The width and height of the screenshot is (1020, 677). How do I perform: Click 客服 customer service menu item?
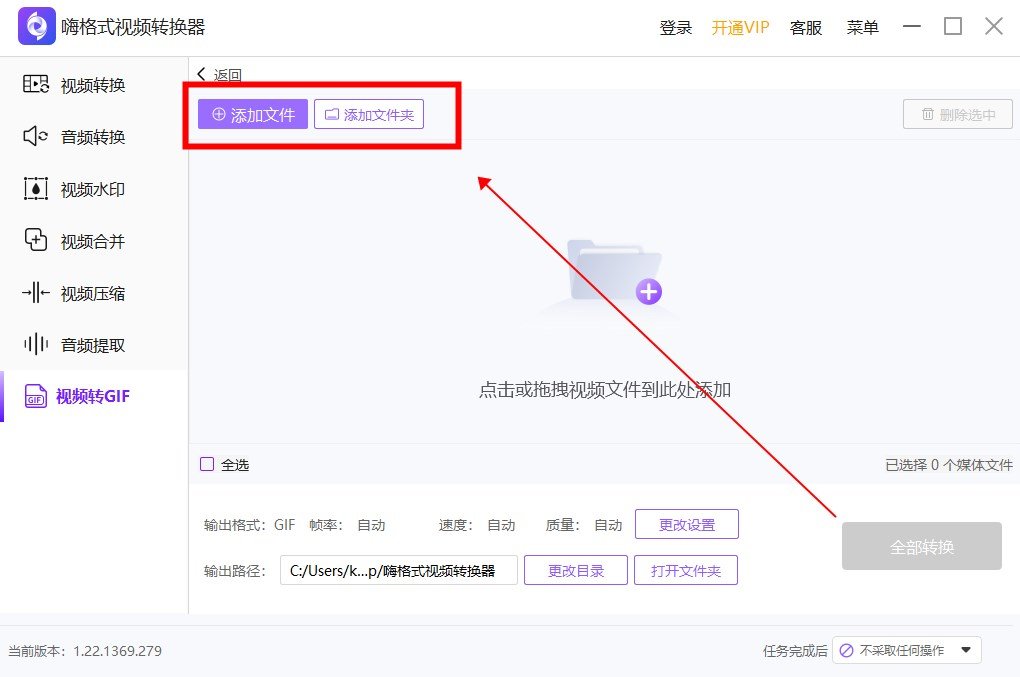coord(806,27)
